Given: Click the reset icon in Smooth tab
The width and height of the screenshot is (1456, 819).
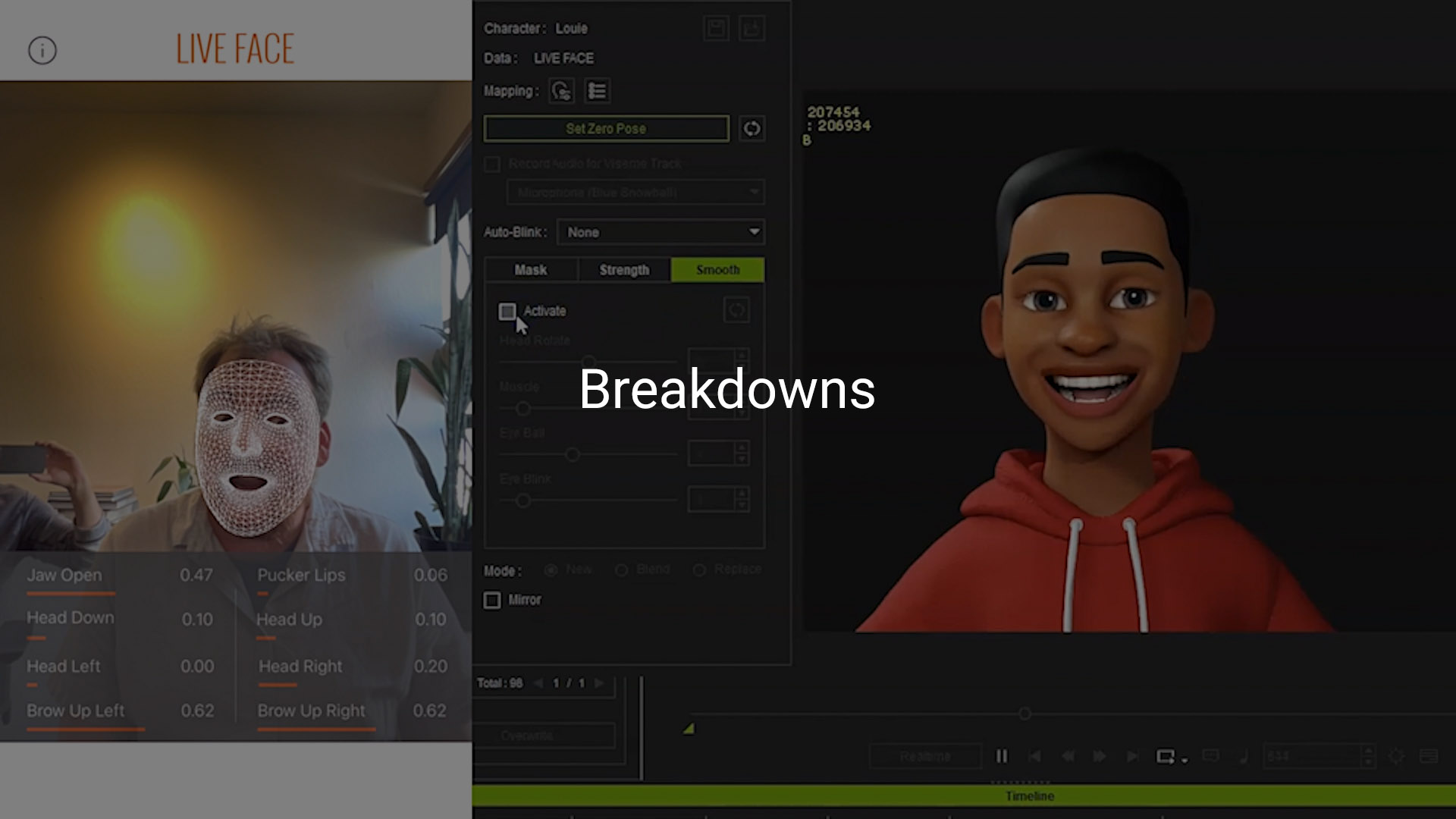Looking at the screenshot, I should tap(736, 310).
